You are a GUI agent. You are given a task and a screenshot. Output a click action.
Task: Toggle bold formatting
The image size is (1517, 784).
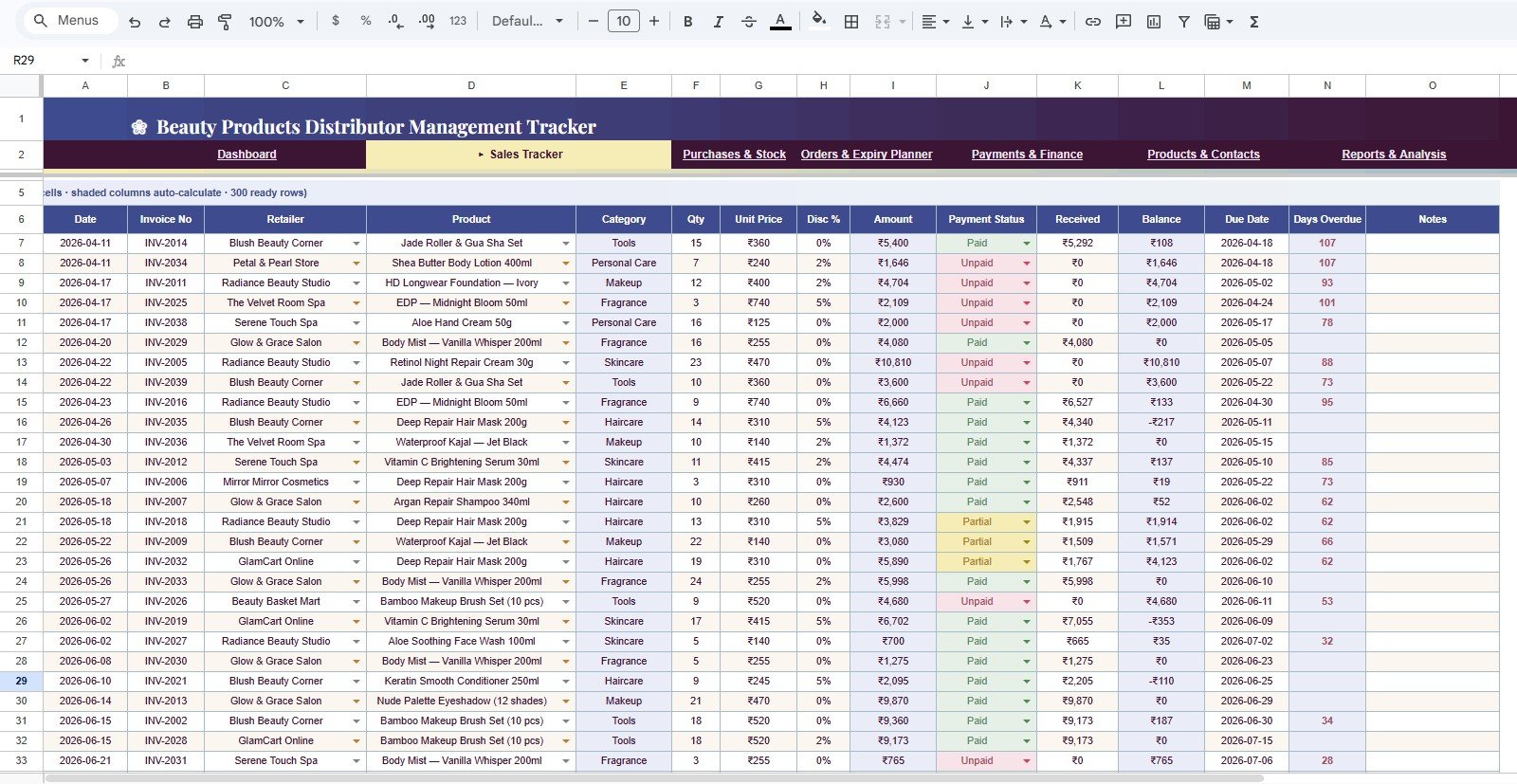(x=688, y=21)
